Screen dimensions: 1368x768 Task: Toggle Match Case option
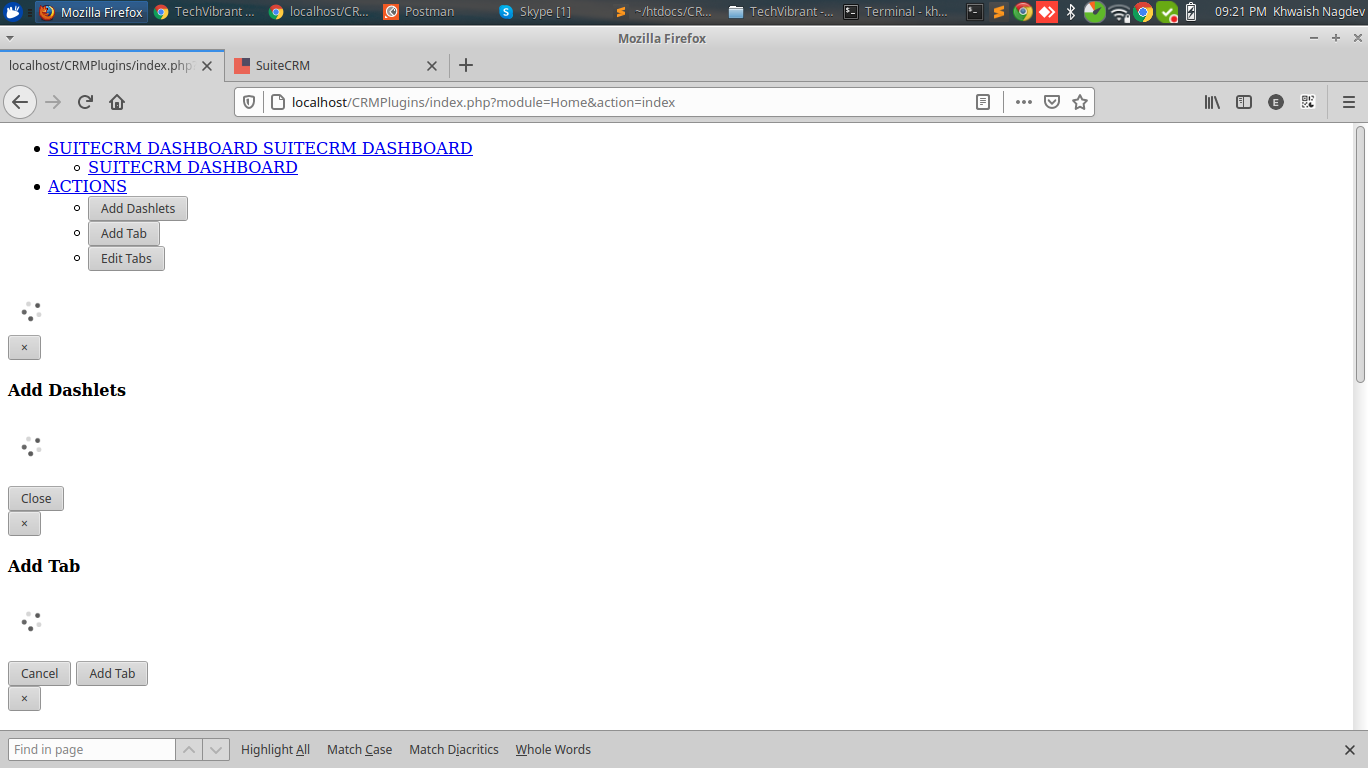pyautogui.click(x=359, y=750)
